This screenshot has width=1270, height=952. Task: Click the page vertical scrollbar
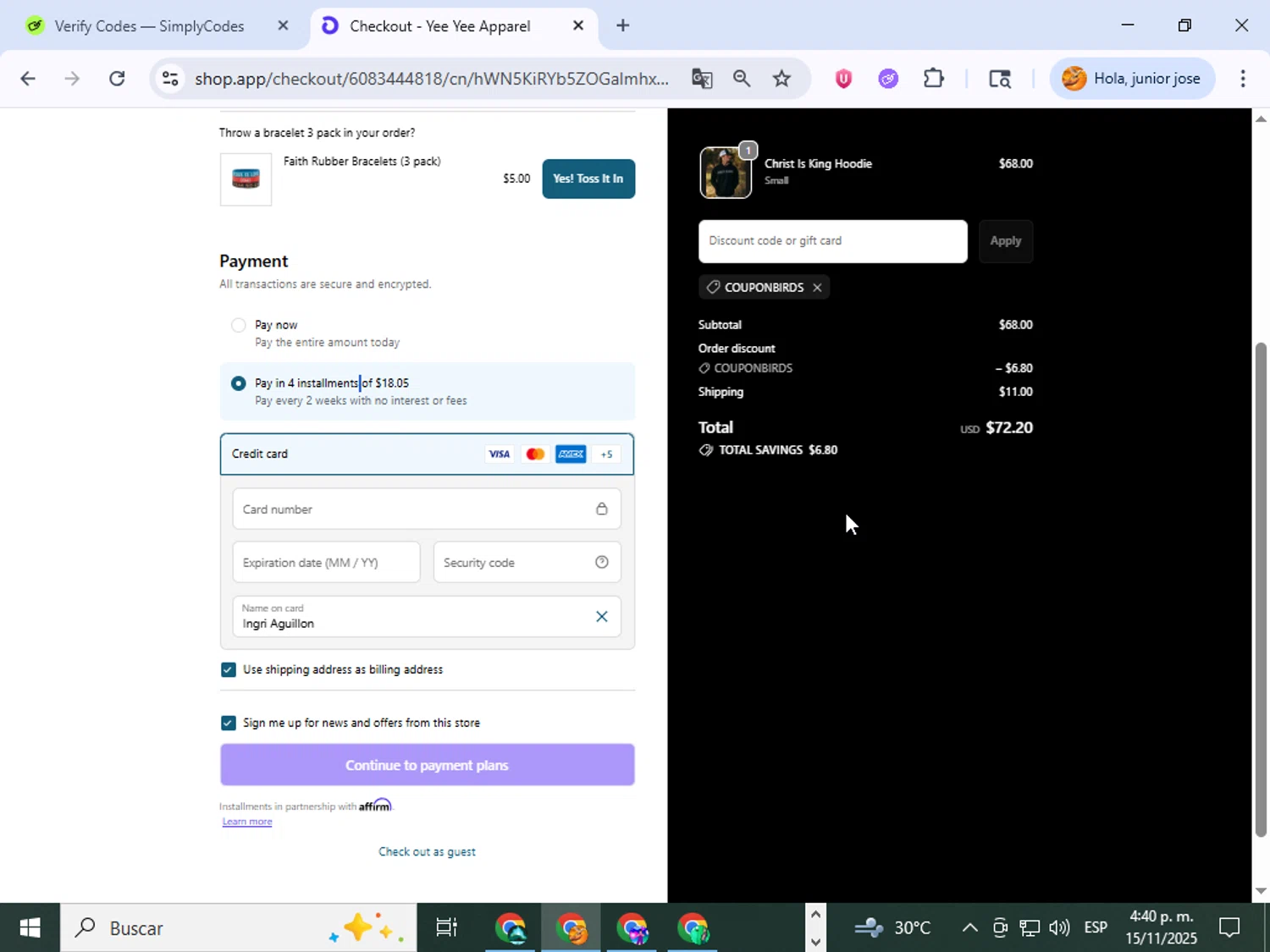[x=1261, y=590]
